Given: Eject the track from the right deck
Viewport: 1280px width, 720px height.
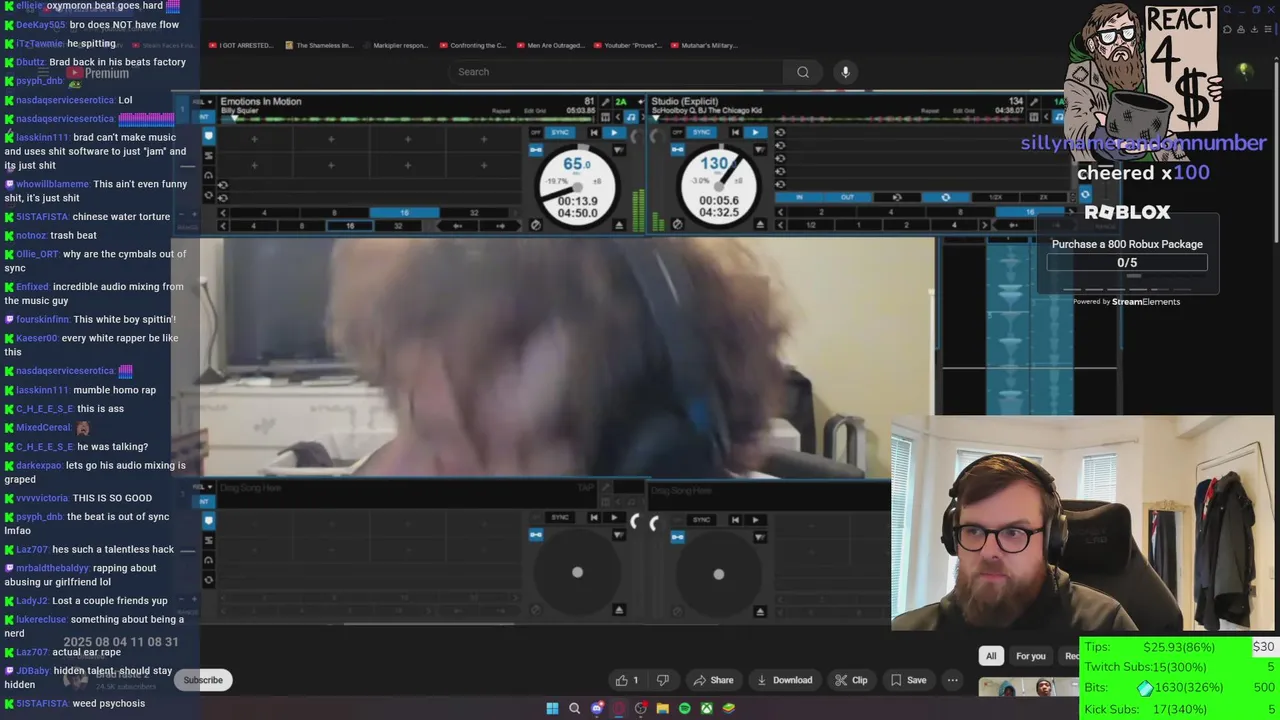Looking at the screenshot, I should tap(760, 224).
